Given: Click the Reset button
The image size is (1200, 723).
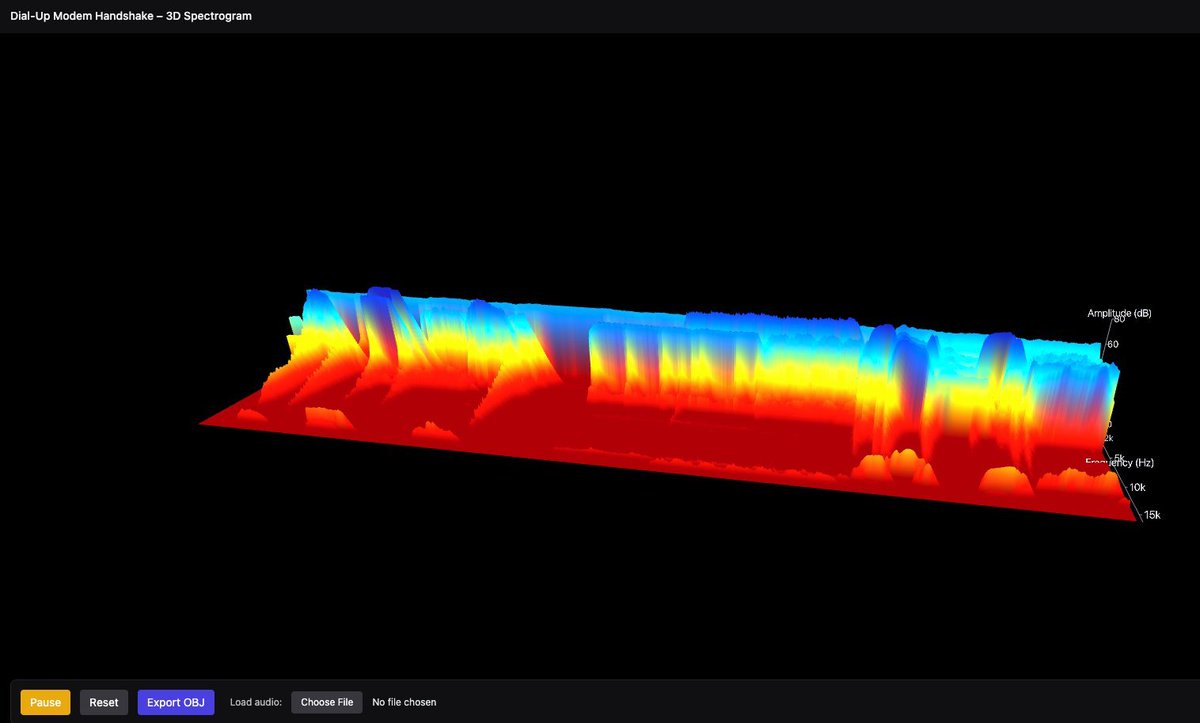Looking at the screenshot, I should tap(104, 702).
